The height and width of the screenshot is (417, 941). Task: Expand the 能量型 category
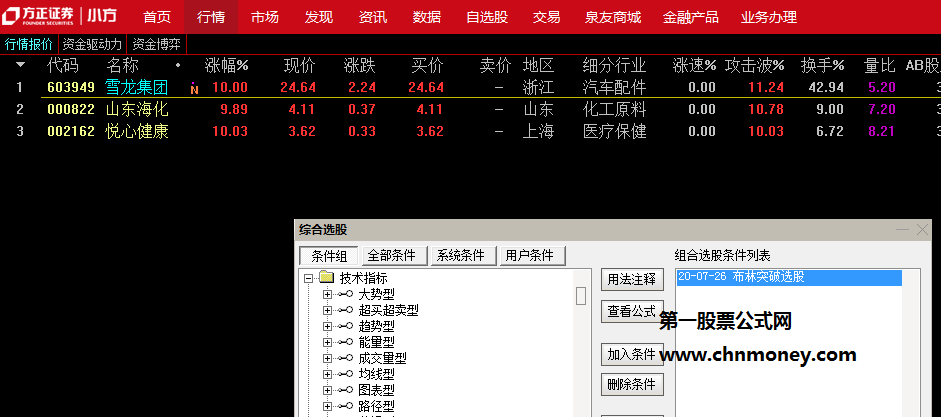point(327,342)
